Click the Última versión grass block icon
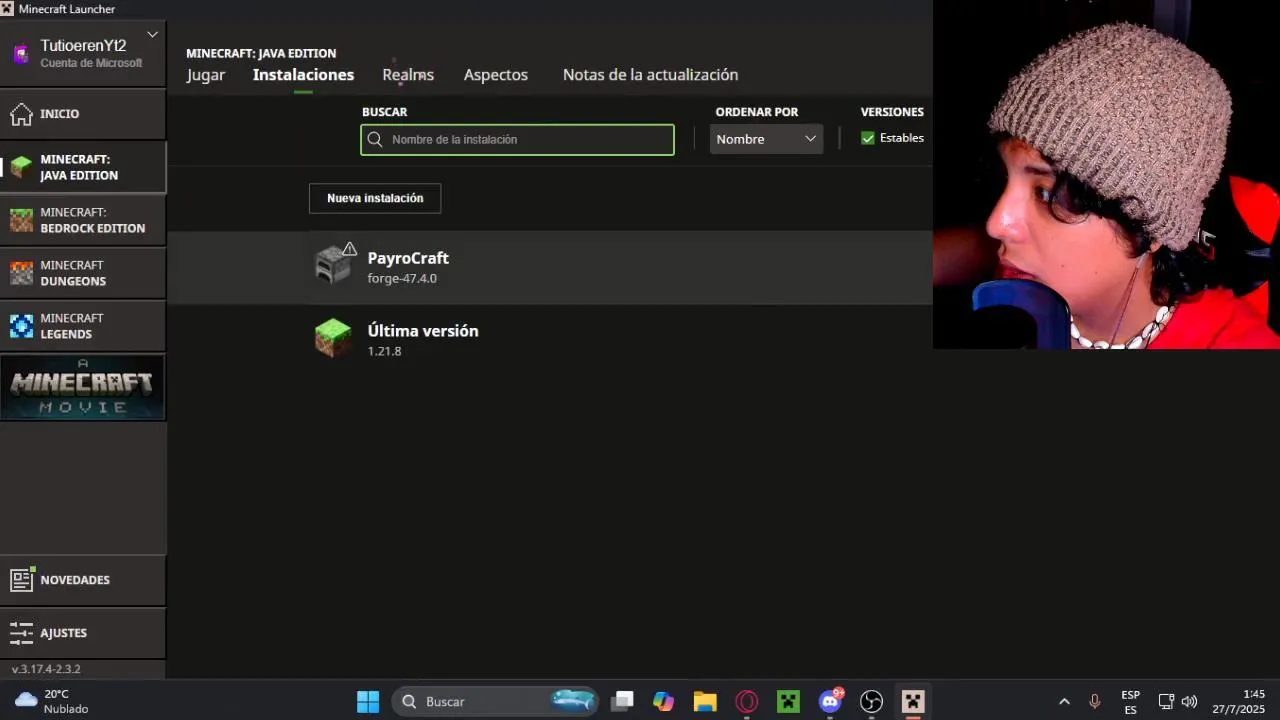 (333, 338)
